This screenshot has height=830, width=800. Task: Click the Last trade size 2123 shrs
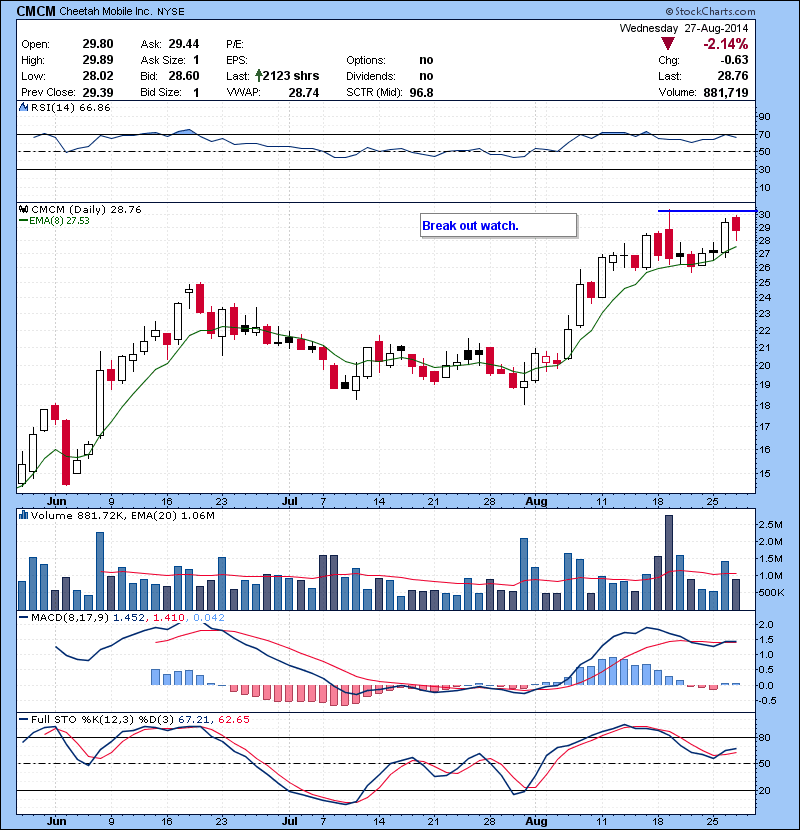click(x=291, y=76)
